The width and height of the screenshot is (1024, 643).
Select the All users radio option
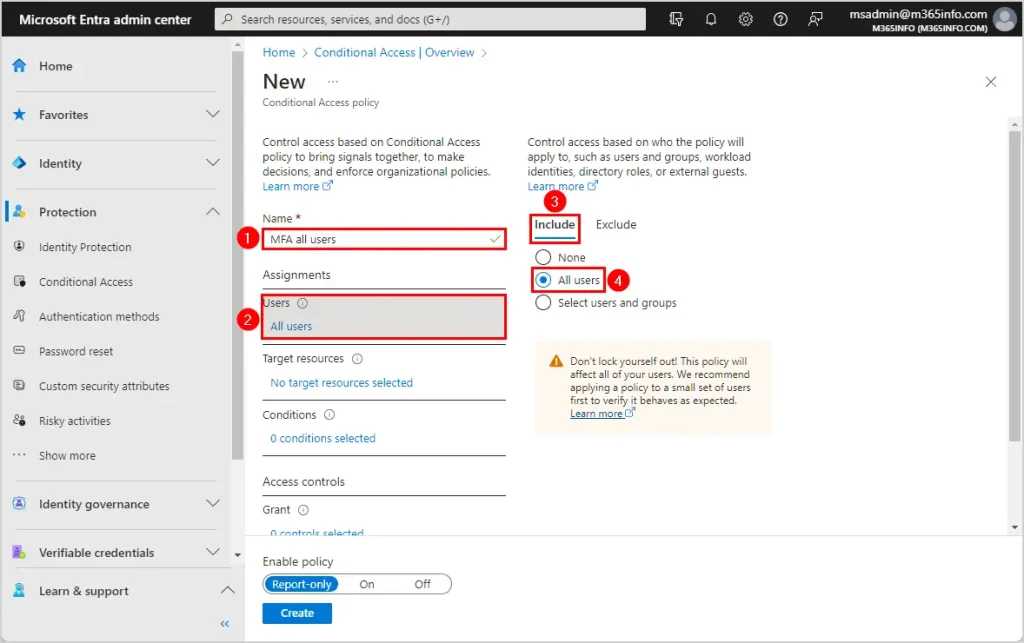[x=544, y=280]
